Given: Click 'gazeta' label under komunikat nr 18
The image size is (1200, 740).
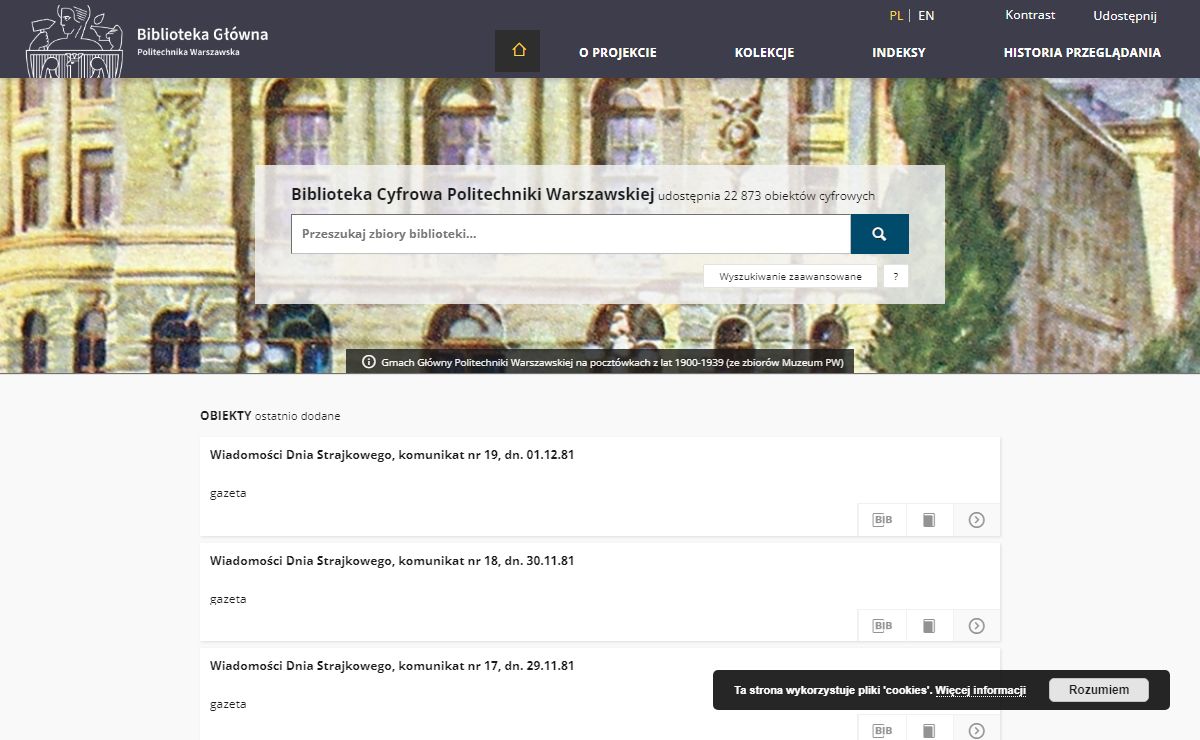Looking at the screenshot, I should click(x=228, y=599).
